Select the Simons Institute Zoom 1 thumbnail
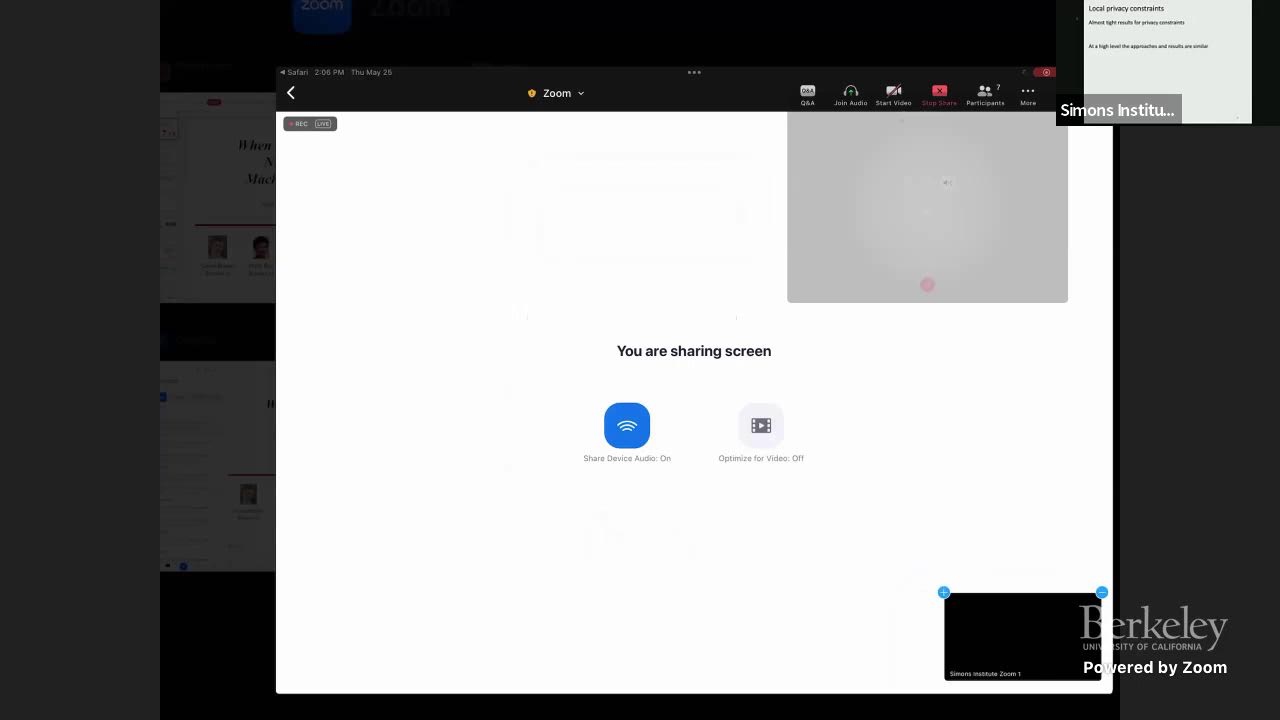The width and height of the screenshot is (1280, 720). click(1022, 636)
